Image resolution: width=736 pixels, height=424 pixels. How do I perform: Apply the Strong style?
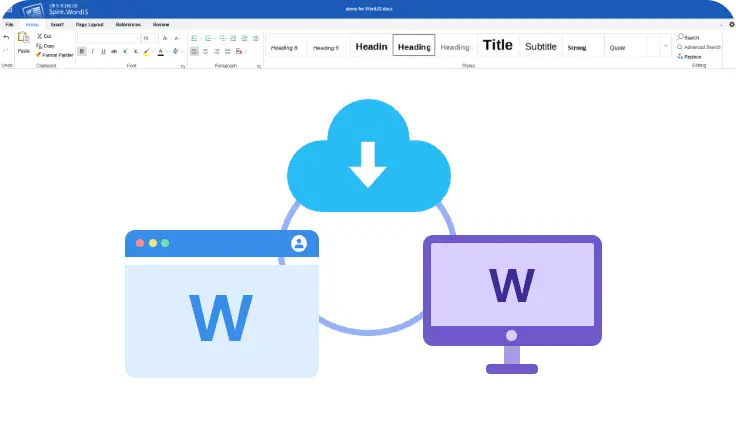577,46
